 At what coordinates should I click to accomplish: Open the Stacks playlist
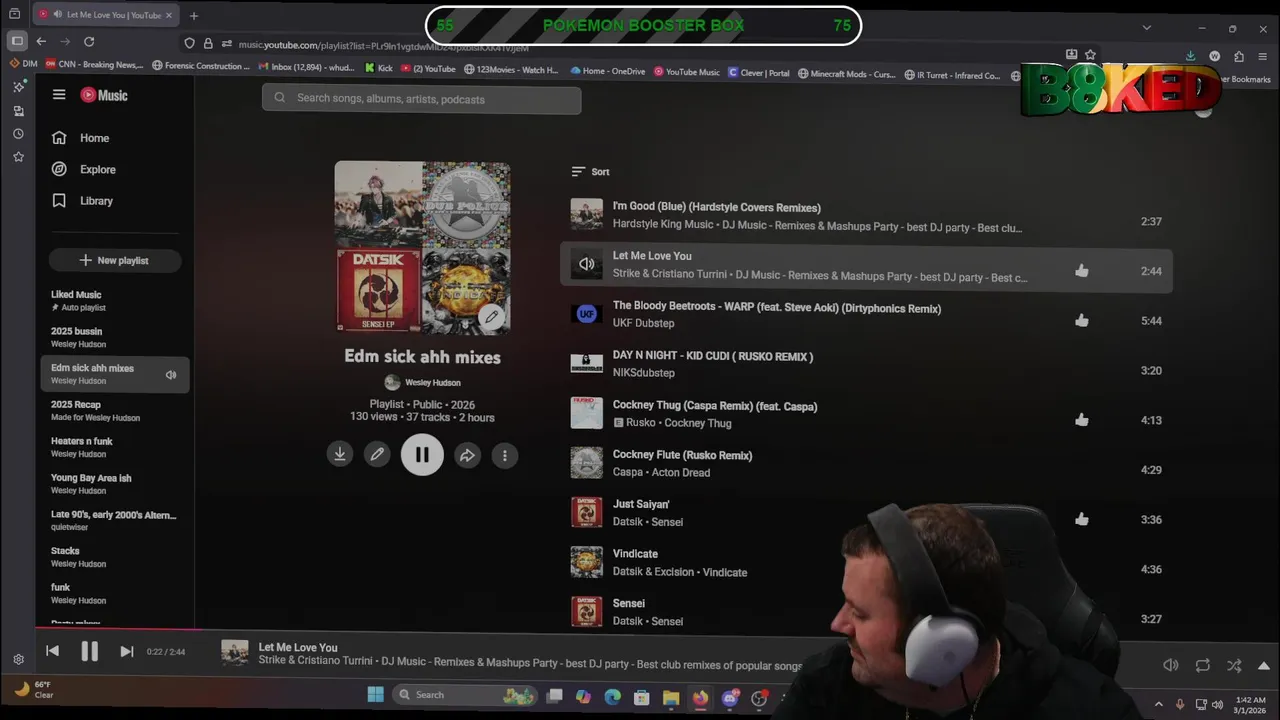tap(114, 557)
